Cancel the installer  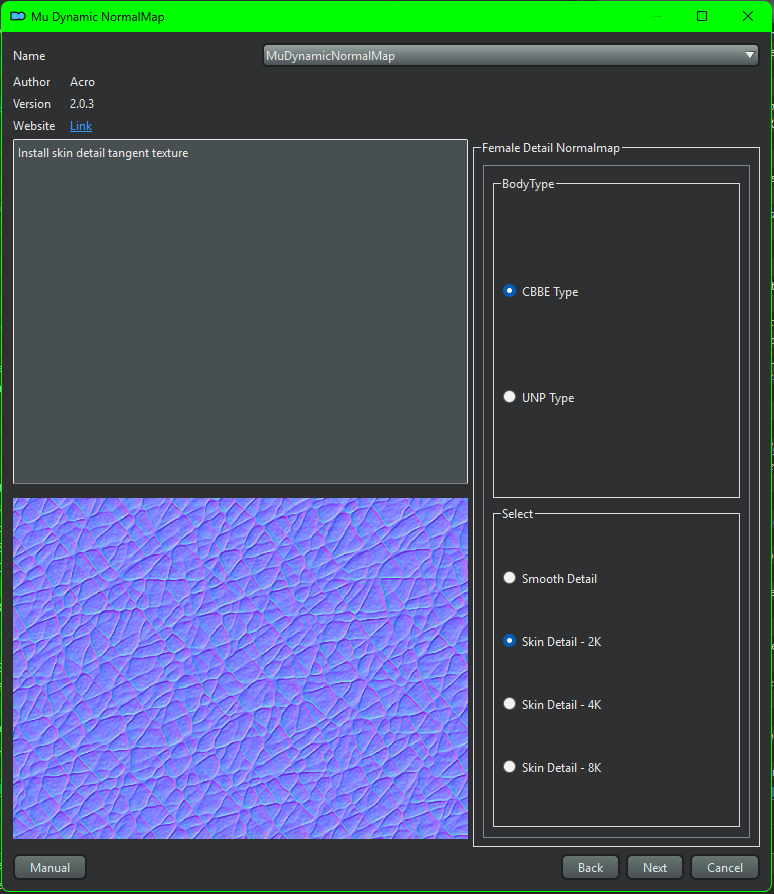pos(725,867)
